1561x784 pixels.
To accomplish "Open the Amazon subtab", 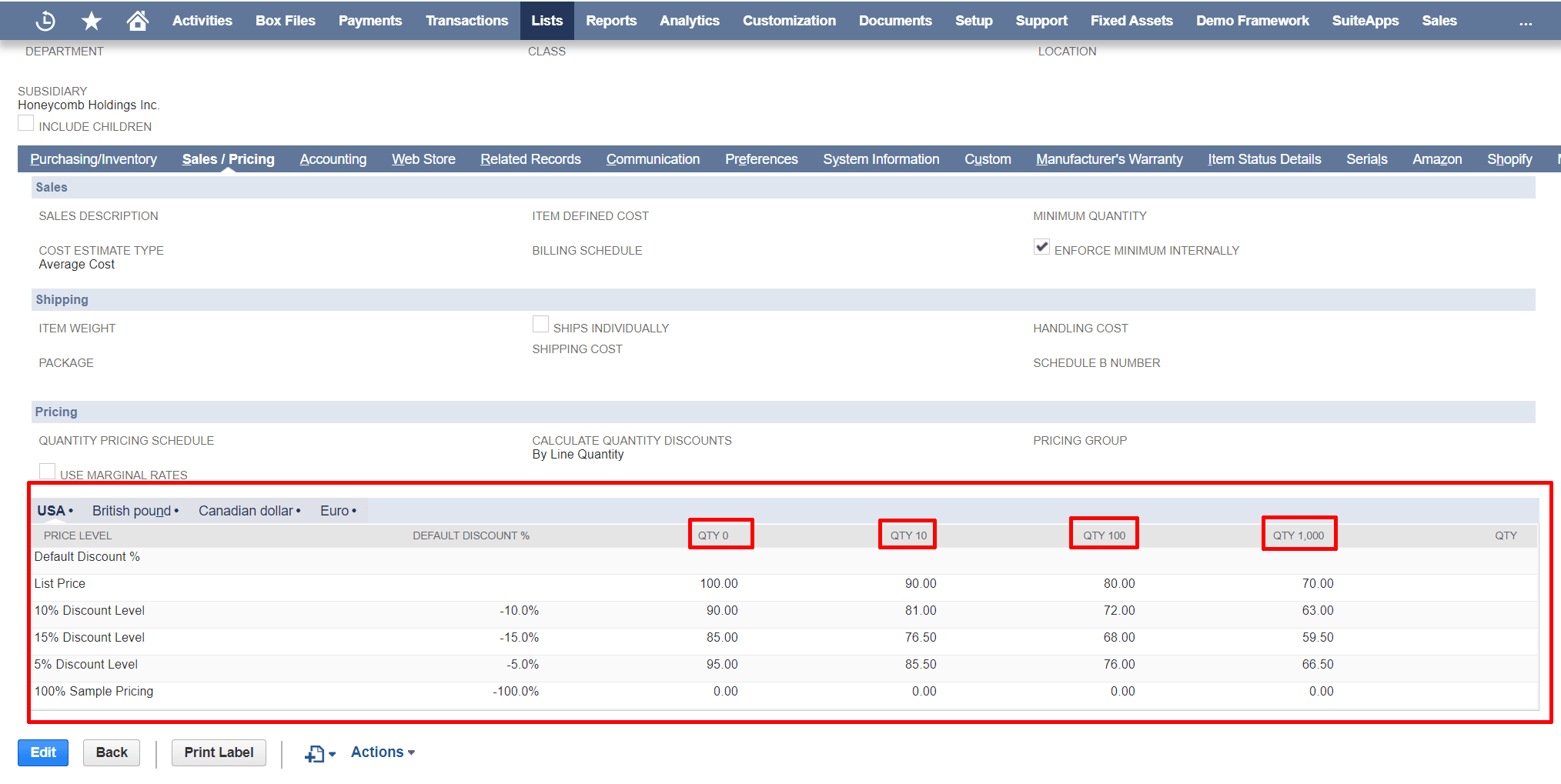I will pyautogui.click(x=1437, y=159).
